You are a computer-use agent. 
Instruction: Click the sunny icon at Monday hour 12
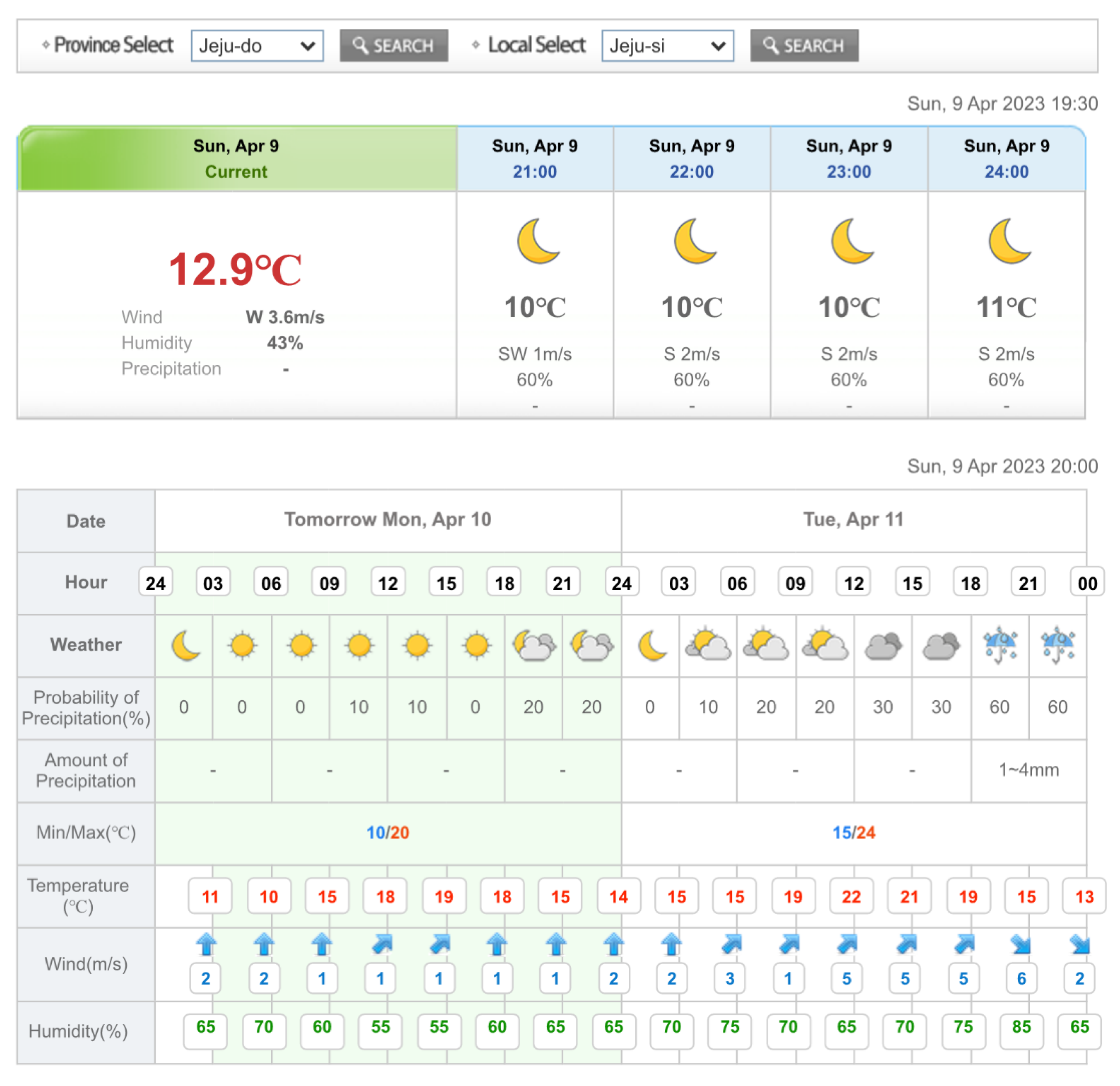tap(417, 645)
